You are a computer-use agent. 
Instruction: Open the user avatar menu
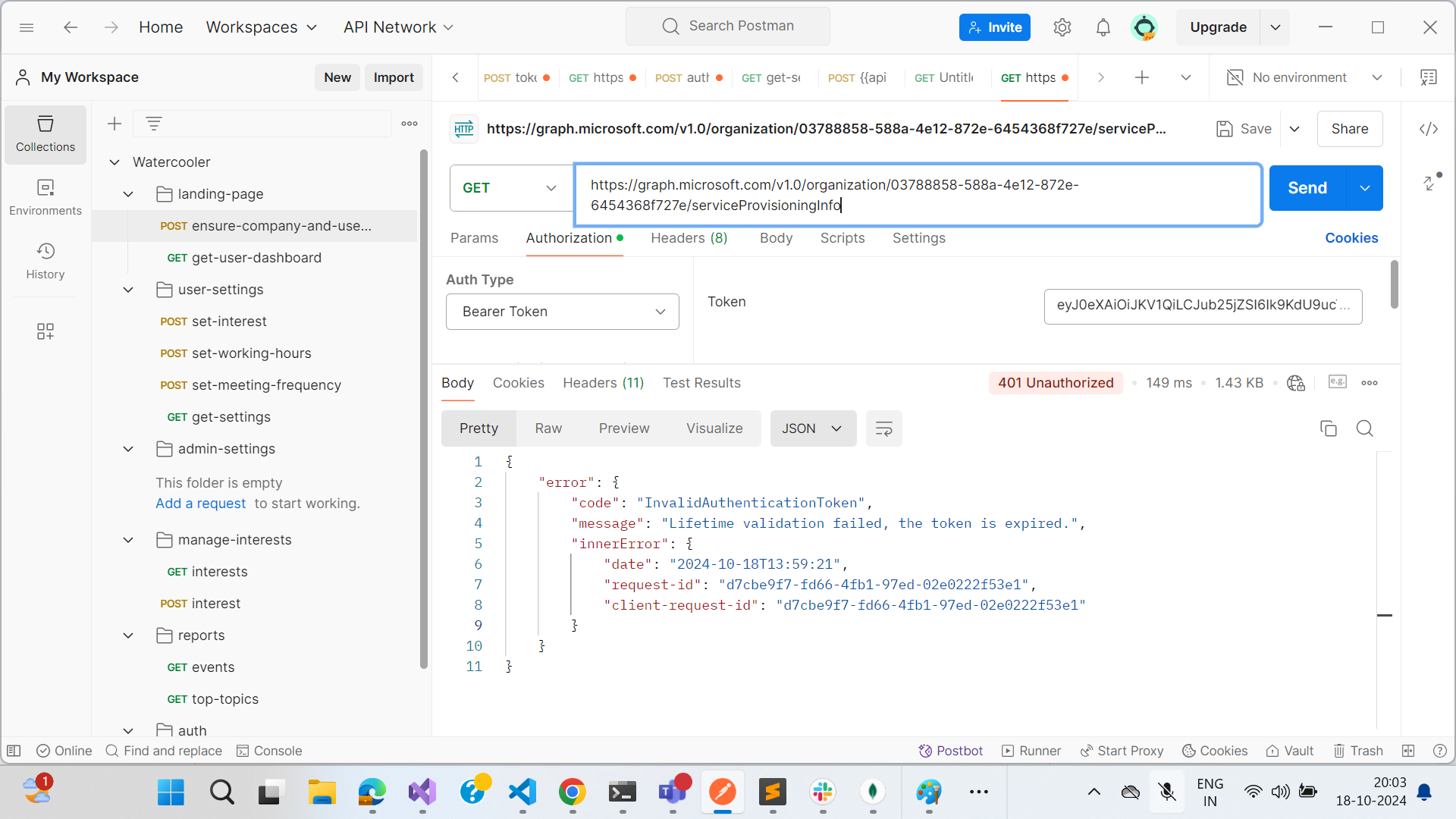pyautogui.click(x=1144, y=27)
